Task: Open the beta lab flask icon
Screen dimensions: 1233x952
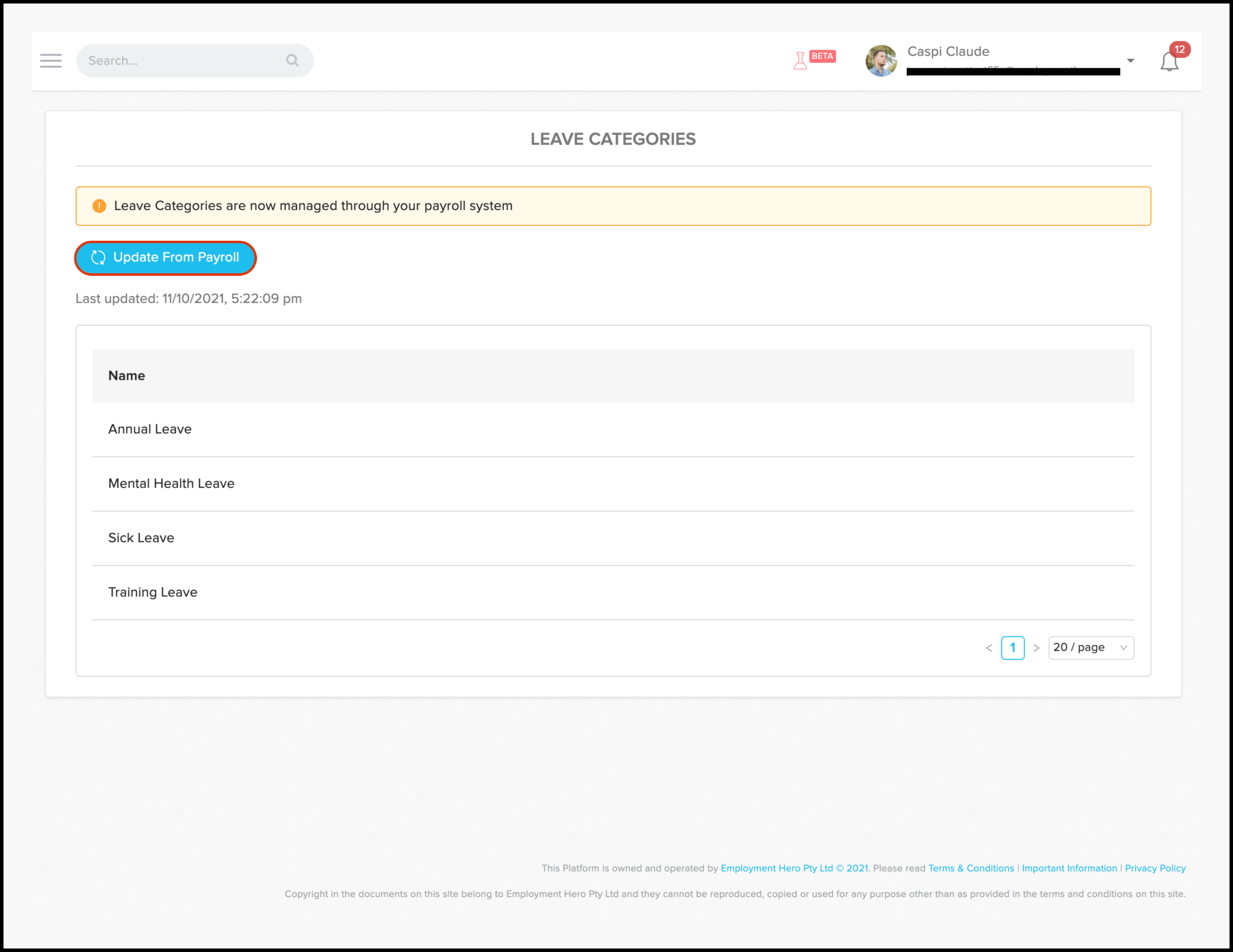Action: pos(800,60)
